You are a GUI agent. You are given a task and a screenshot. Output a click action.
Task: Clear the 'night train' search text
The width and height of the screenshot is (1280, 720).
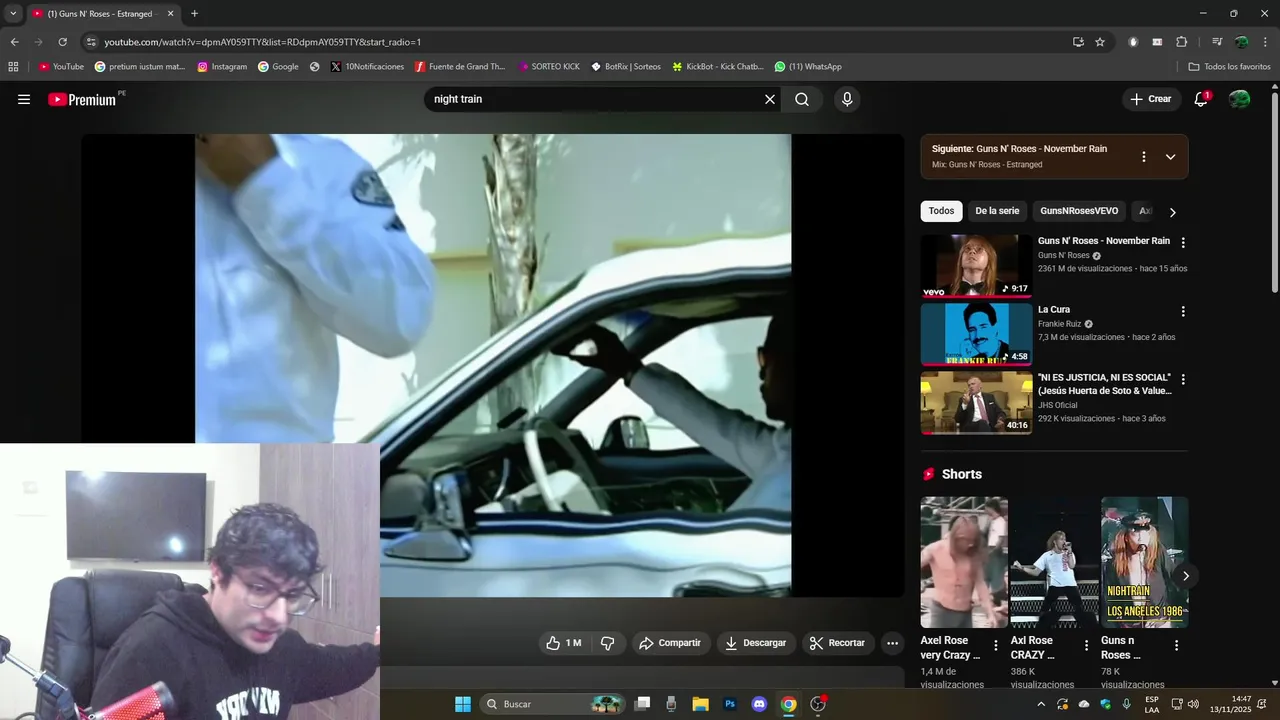(x=770, y=99)
